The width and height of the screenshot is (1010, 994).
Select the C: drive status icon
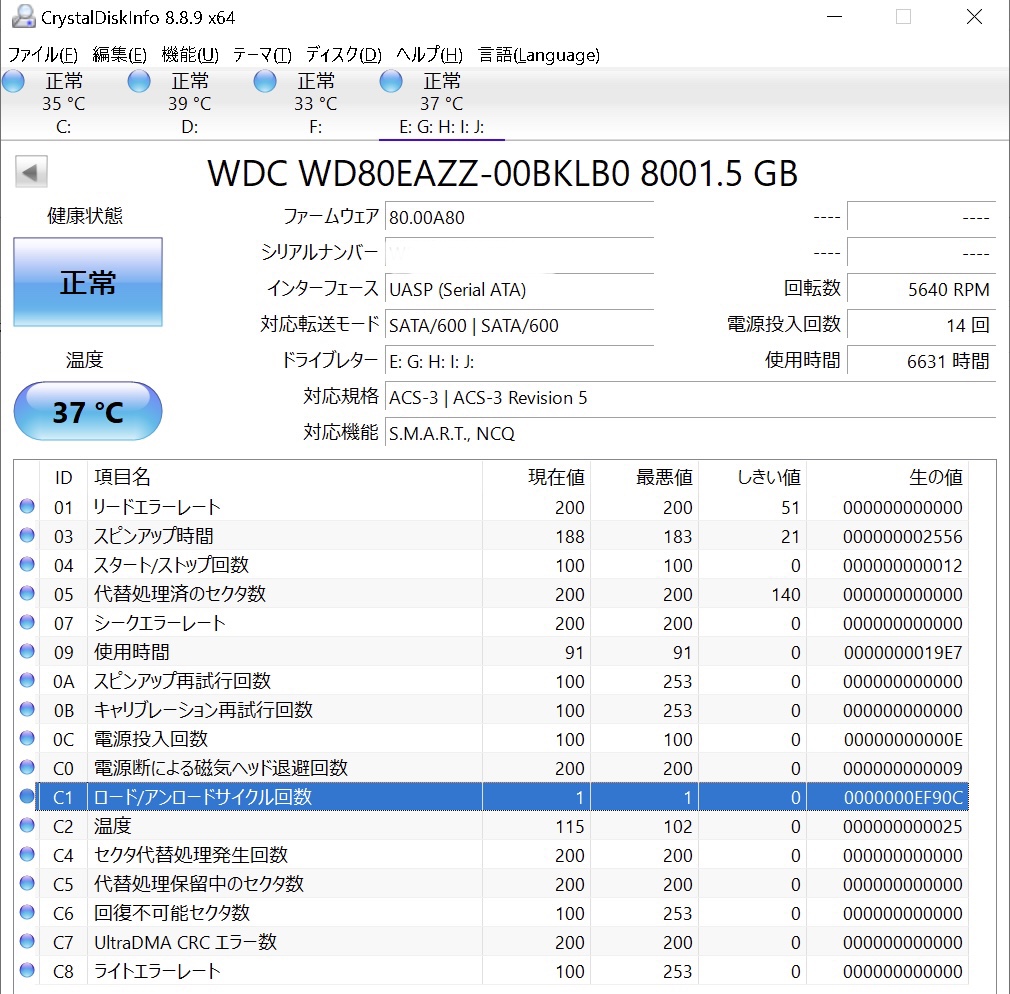14,82
